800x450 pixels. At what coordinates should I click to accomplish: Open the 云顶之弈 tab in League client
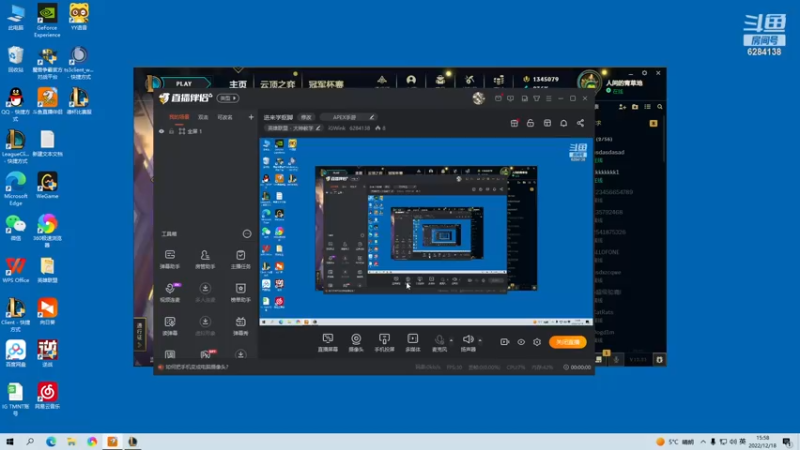pyautogui.click(x=278, y=84)
